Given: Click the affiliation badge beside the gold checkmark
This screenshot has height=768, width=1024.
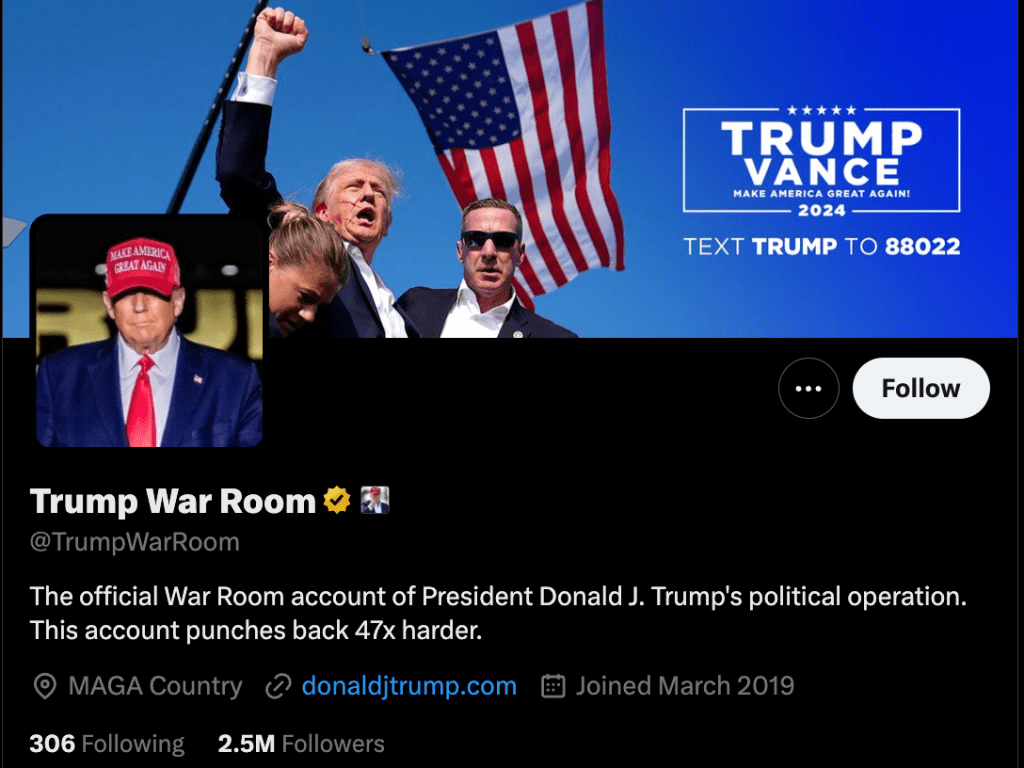Looking at the screenshot, I should pos(375,500).
